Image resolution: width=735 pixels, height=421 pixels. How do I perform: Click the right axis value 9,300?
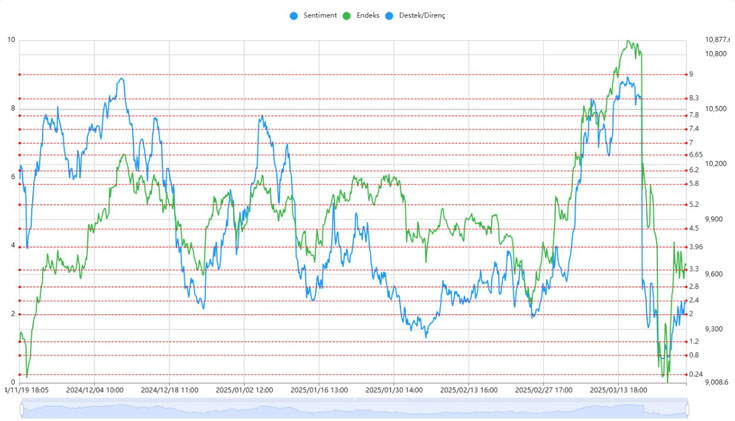coord(714,329)
